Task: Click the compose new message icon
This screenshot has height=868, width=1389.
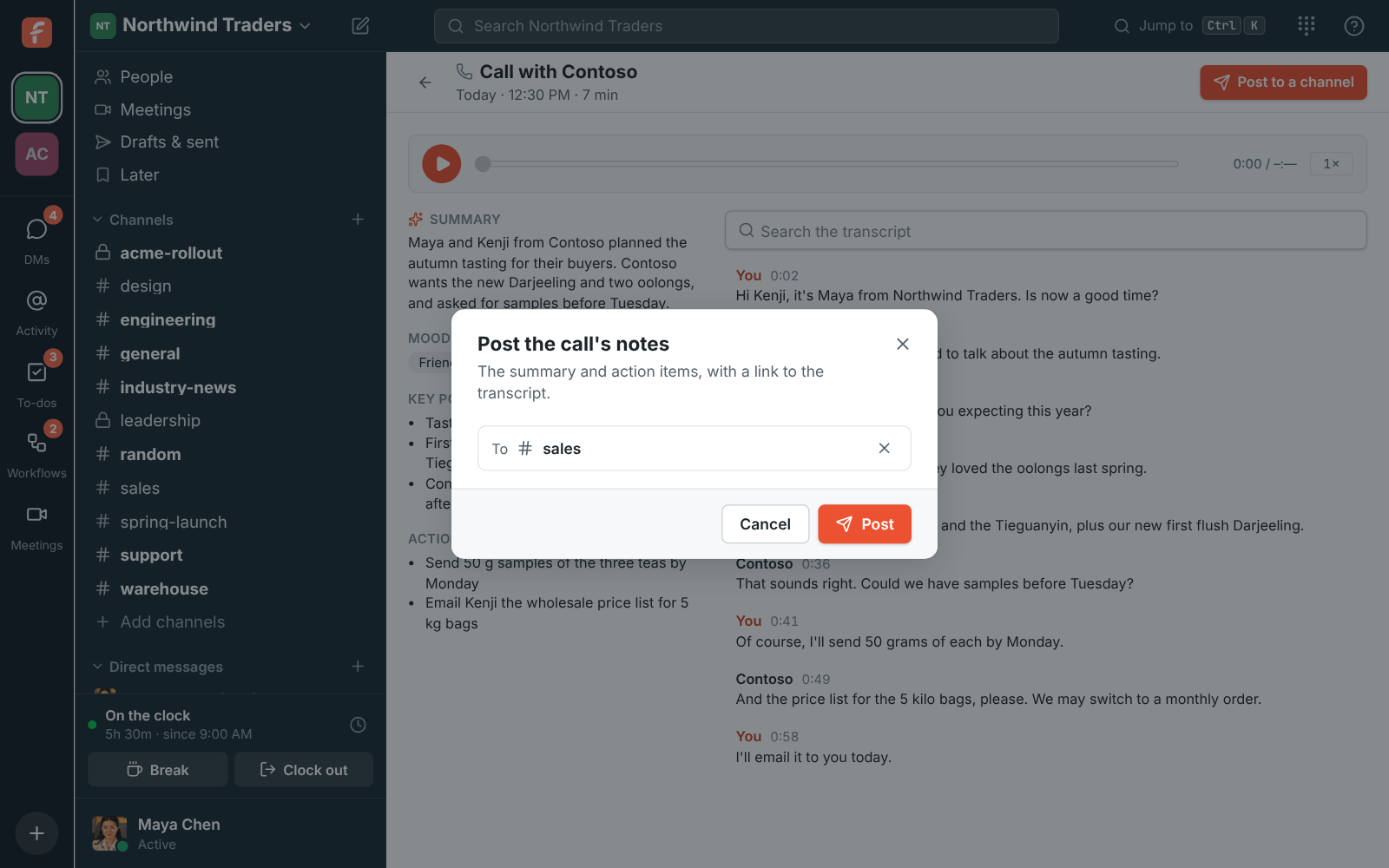Action: tap(360, 26)
